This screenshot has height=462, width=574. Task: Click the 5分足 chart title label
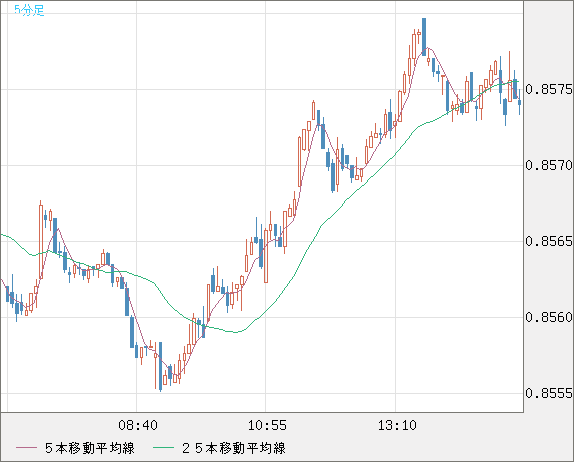click(x=29, y=10)
